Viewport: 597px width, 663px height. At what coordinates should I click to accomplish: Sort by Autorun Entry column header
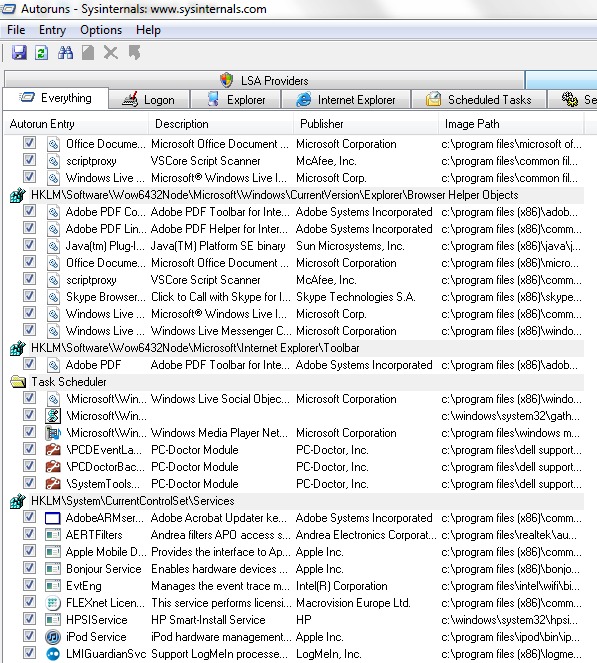click(x=76, y=124)
